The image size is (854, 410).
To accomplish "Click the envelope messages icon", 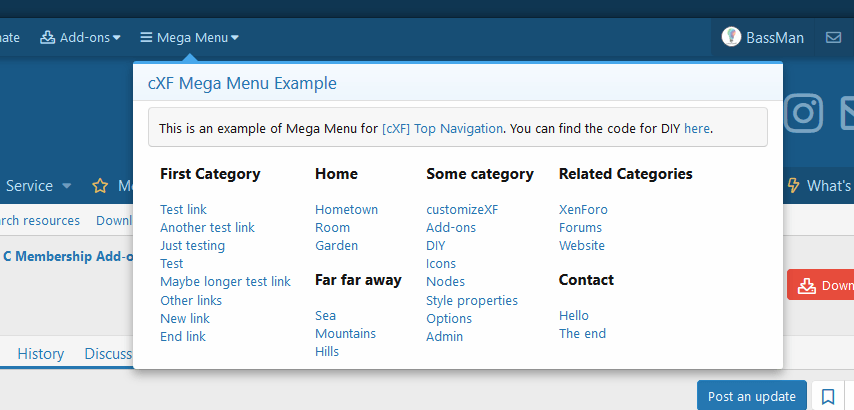I will coord(833,38).
